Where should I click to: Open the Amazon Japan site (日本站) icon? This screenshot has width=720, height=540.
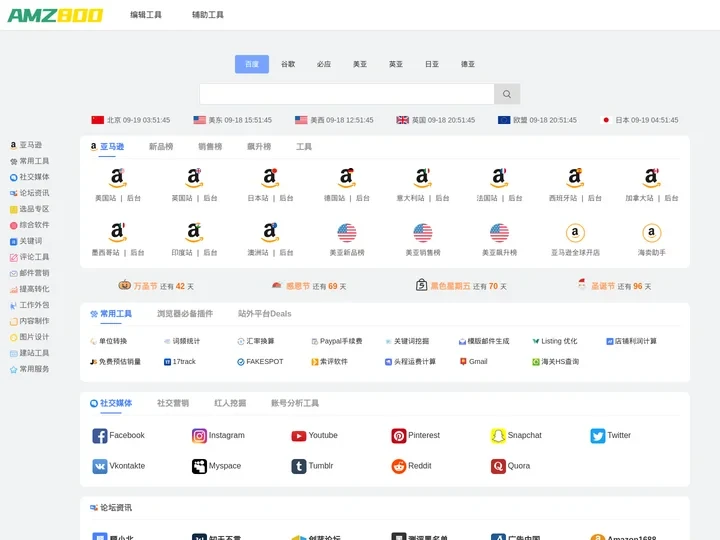click(270, 178)
